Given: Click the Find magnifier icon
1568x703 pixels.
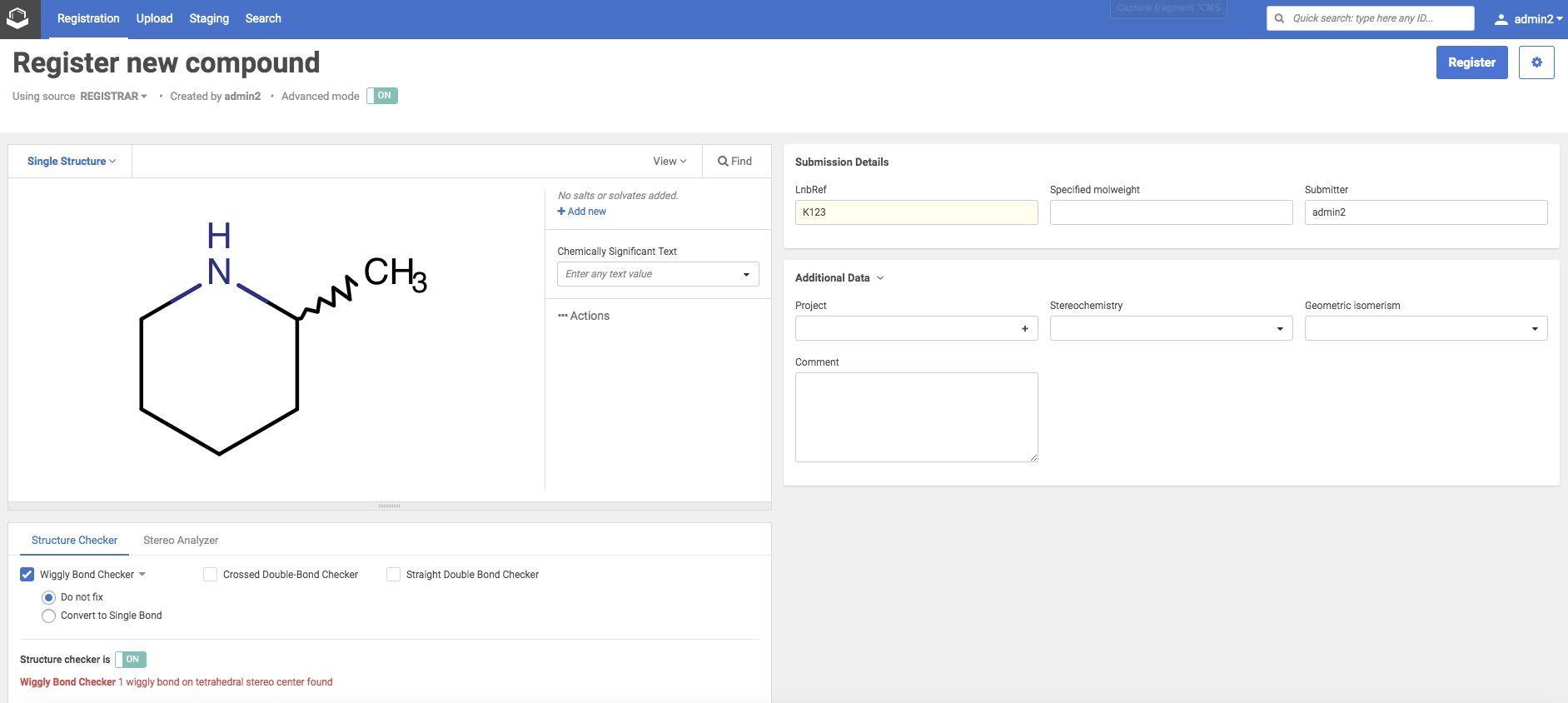Looking at the screenshot, I should click(x=723, y=162).
